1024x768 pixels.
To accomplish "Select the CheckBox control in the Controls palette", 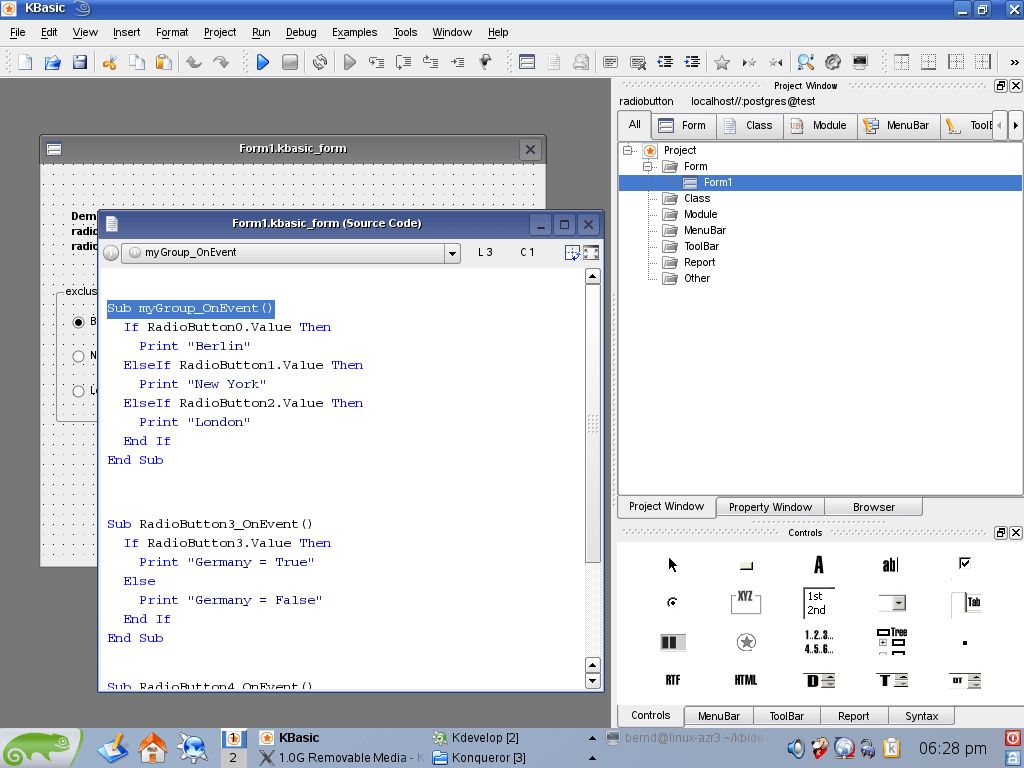I will (963, 563).
